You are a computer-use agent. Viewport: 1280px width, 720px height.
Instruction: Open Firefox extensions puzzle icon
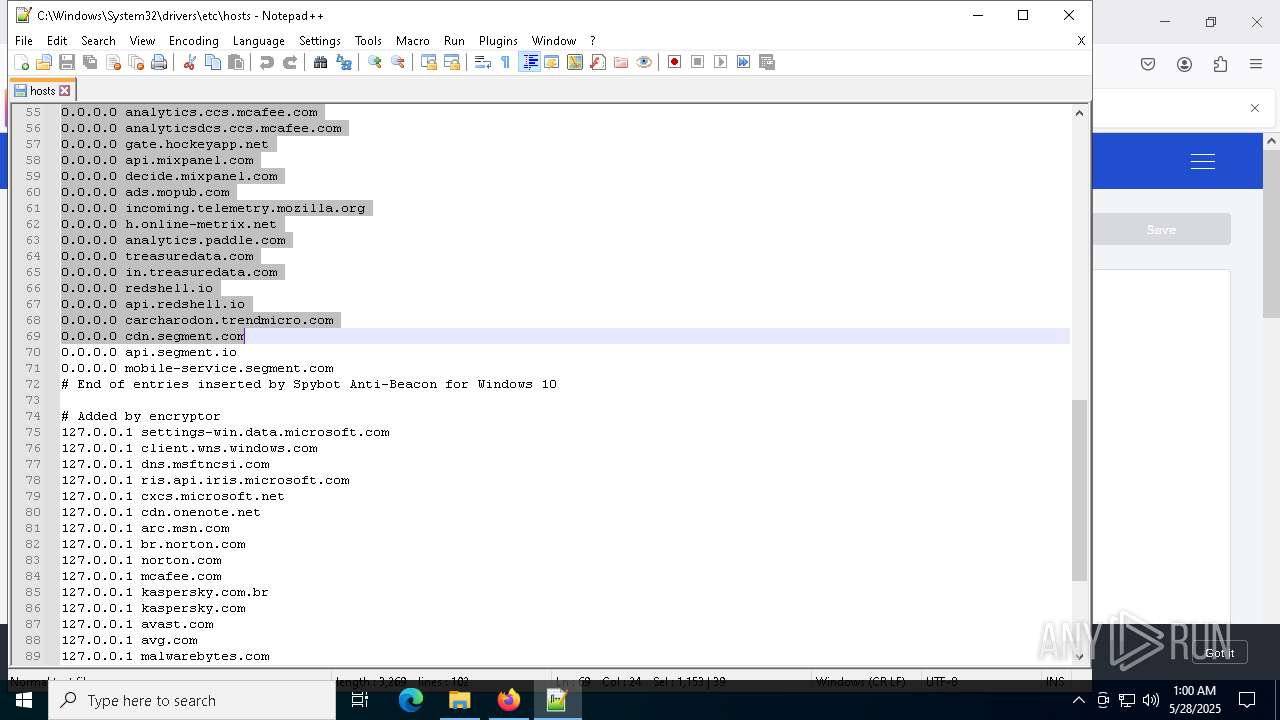coord(1220,64)
